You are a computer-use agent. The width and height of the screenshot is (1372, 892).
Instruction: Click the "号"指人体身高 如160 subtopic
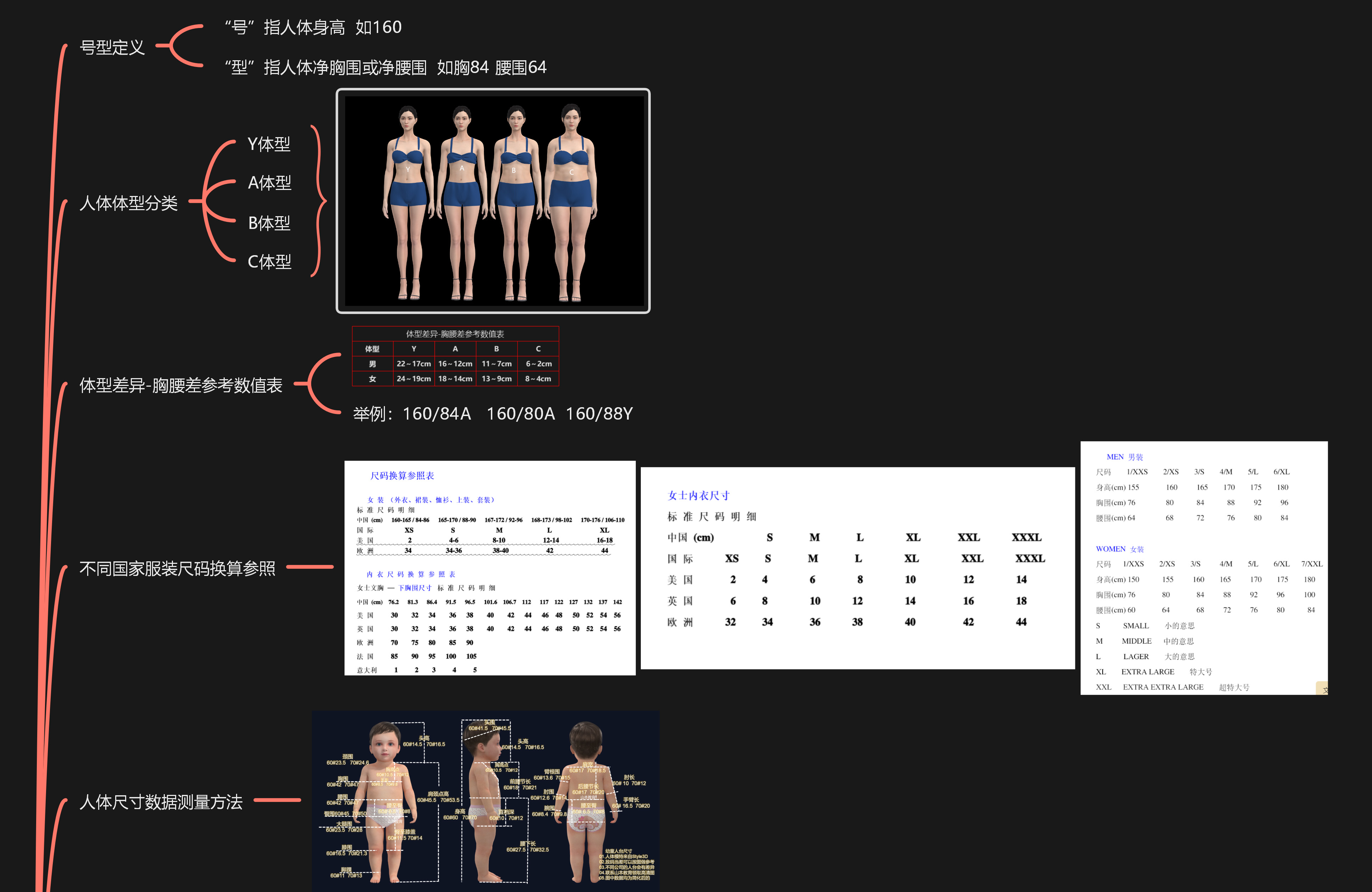[313, 27]
